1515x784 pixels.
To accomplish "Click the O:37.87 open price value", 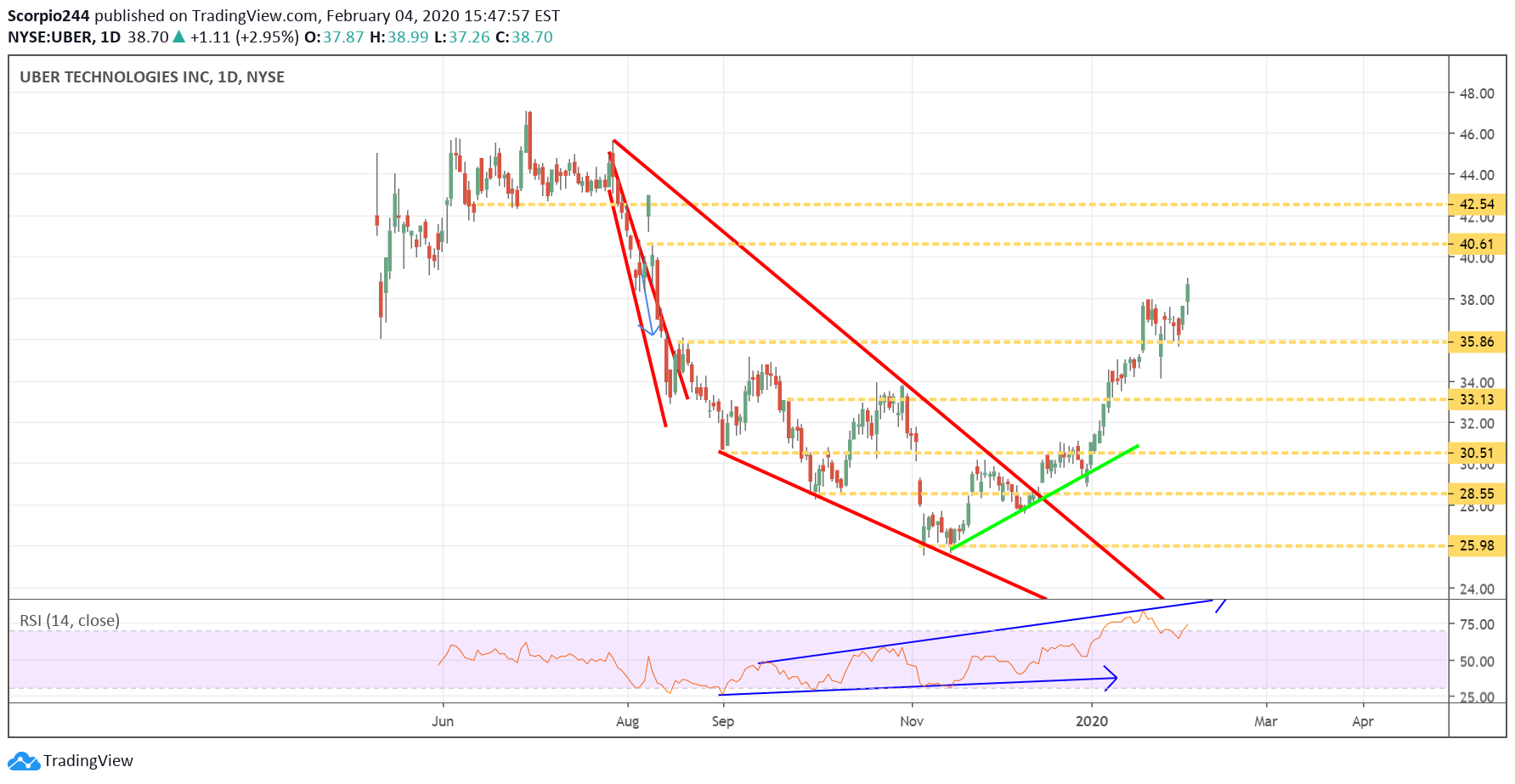I will pos(334,37).
